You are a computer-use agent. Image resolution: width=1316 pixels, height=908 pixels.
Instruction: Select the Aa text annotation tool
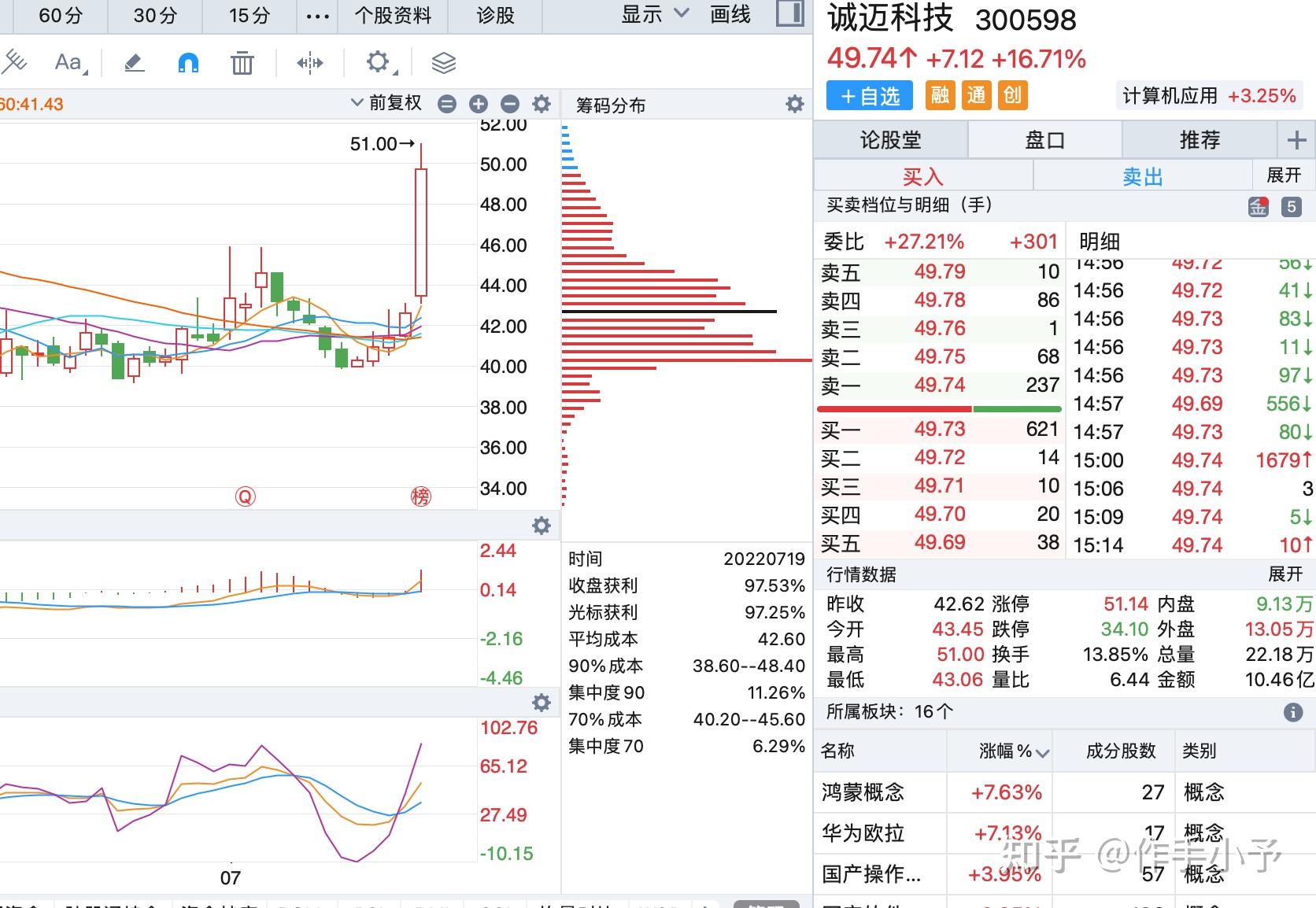pos(70,63)
